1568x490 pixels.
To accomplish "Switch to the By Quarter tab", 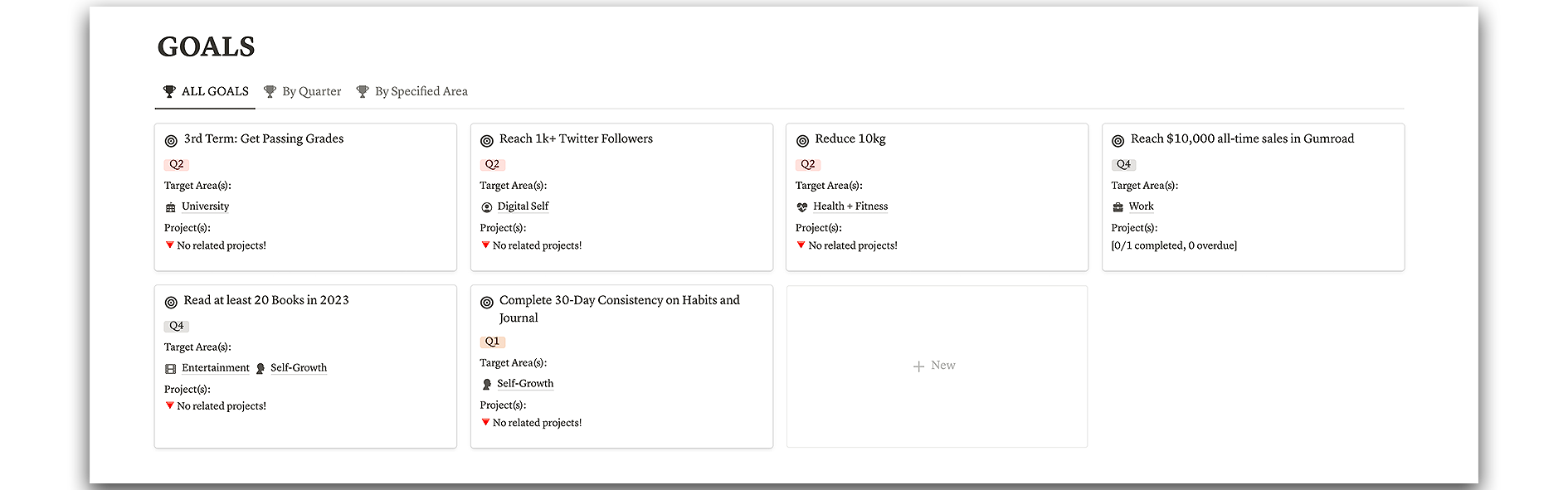I will coord(303,91).
